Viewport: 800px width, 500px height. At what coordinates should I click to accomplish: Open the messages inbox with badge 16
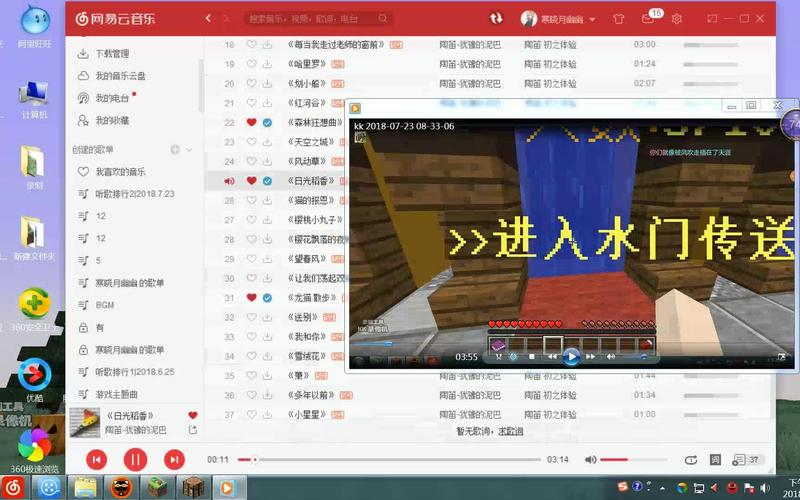point(648,19)
